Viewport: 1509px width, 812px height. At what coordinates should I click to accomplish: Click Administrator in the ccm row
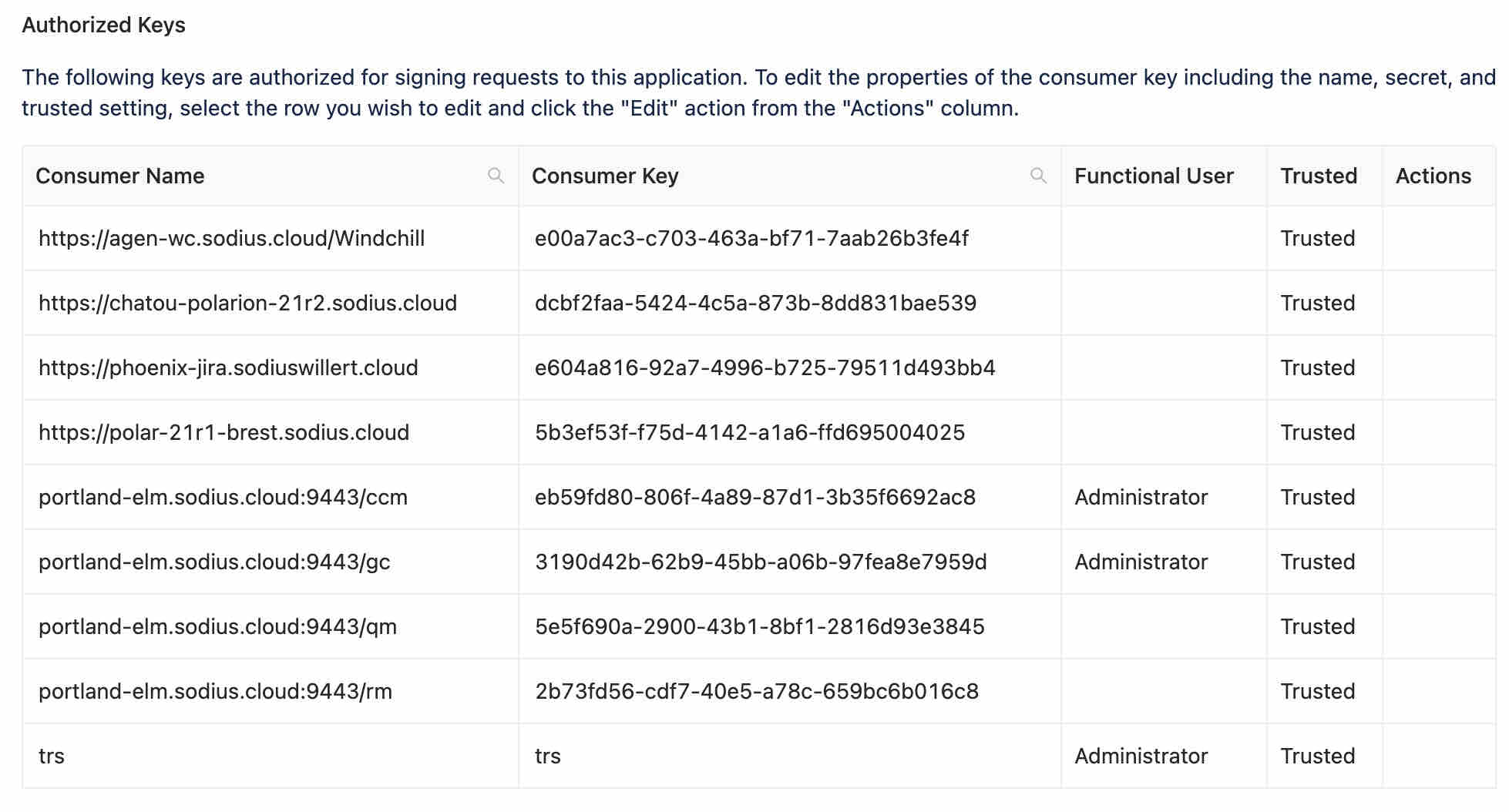1141,497
